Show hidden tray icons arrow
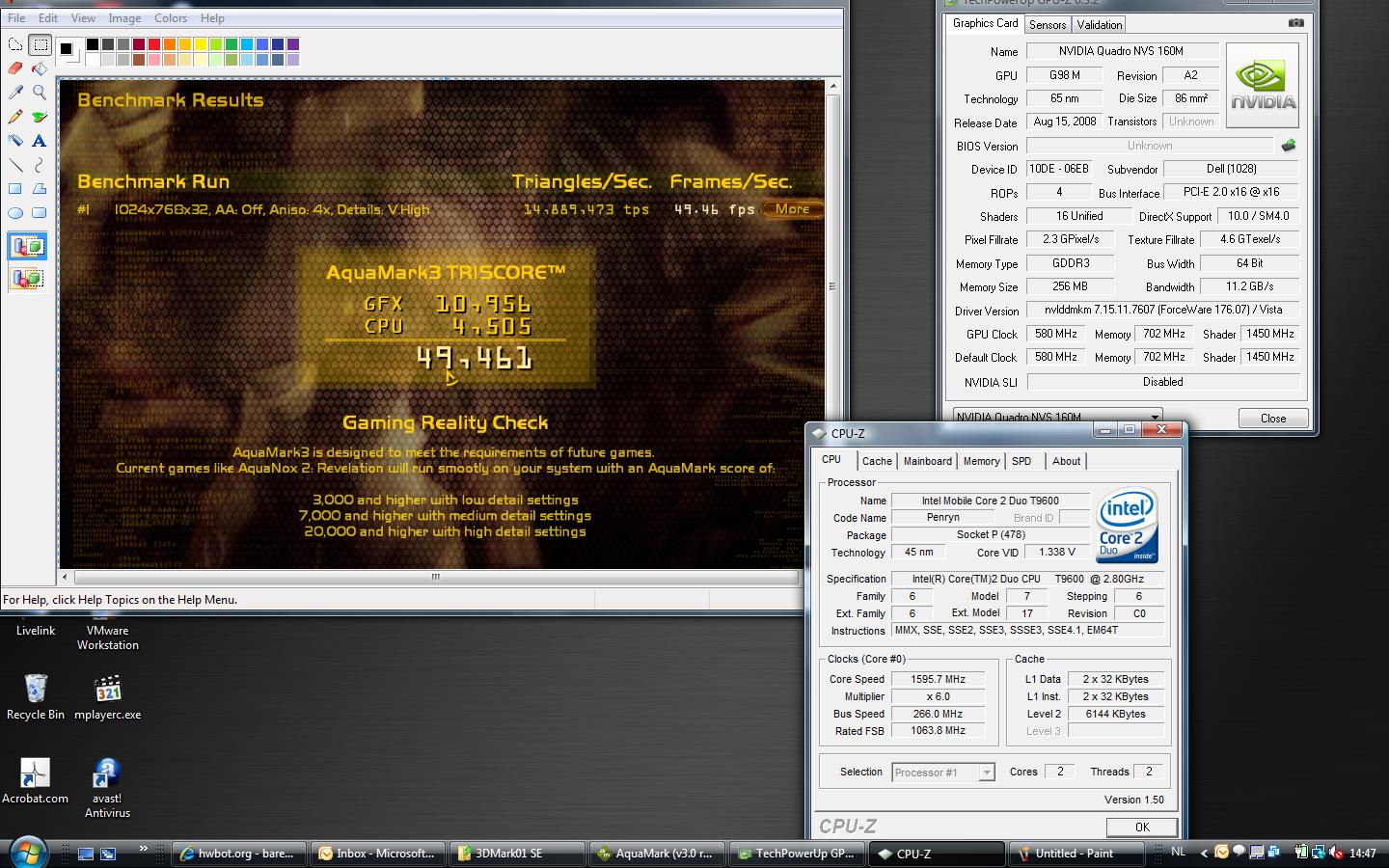 (1204, 853)
